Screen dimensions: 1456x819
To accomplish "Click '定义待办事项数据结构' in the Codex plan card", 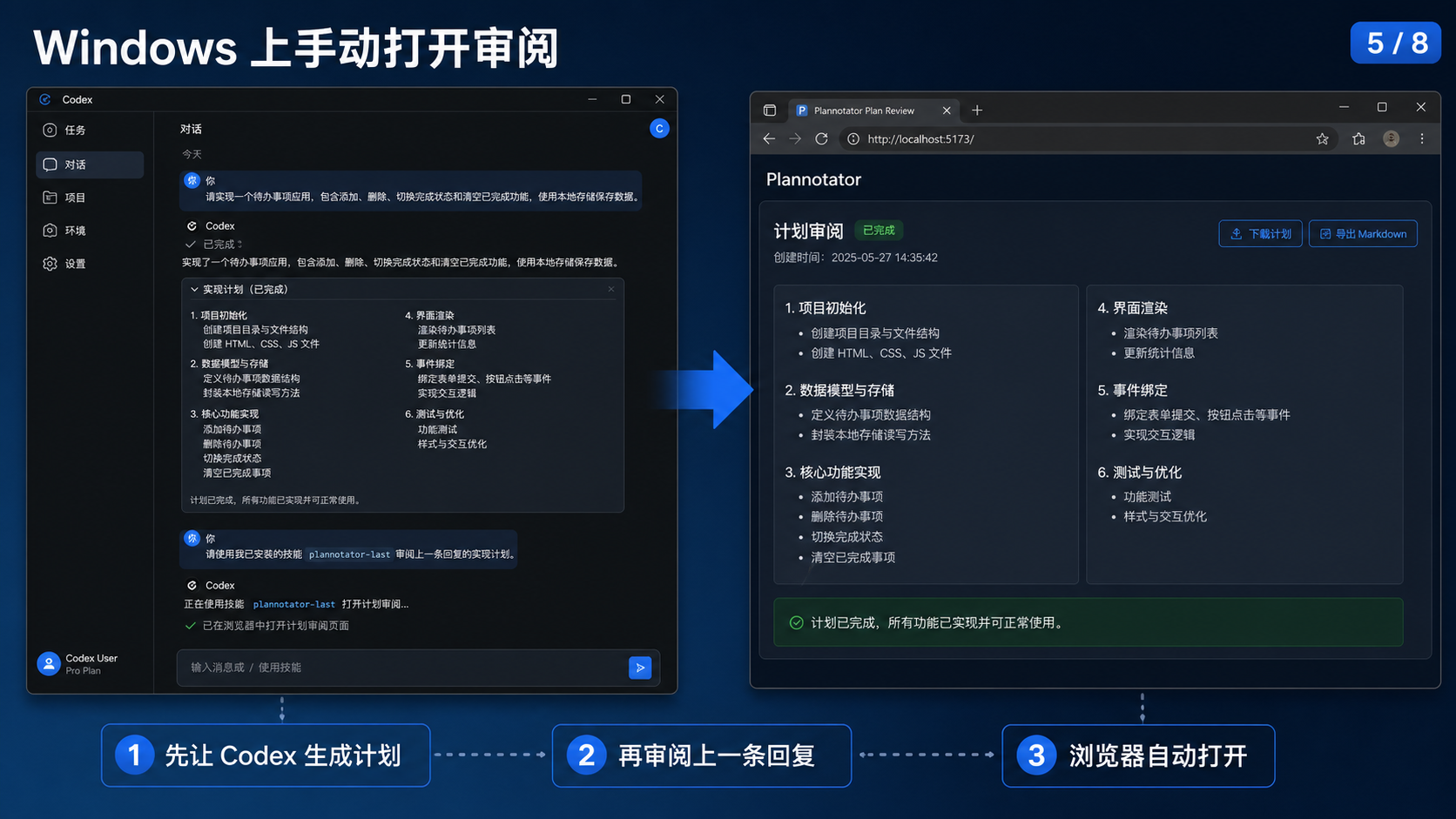I will coord(252,379).
